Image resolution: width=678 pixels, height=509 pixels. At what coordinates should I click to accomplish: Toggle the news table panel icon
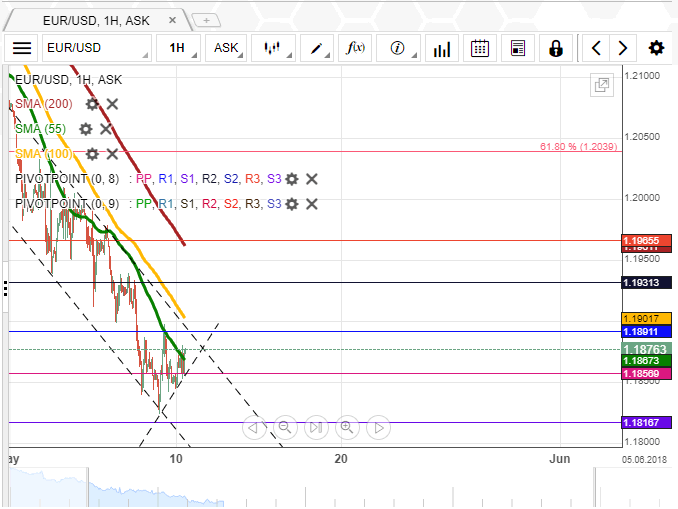point(517,48)
